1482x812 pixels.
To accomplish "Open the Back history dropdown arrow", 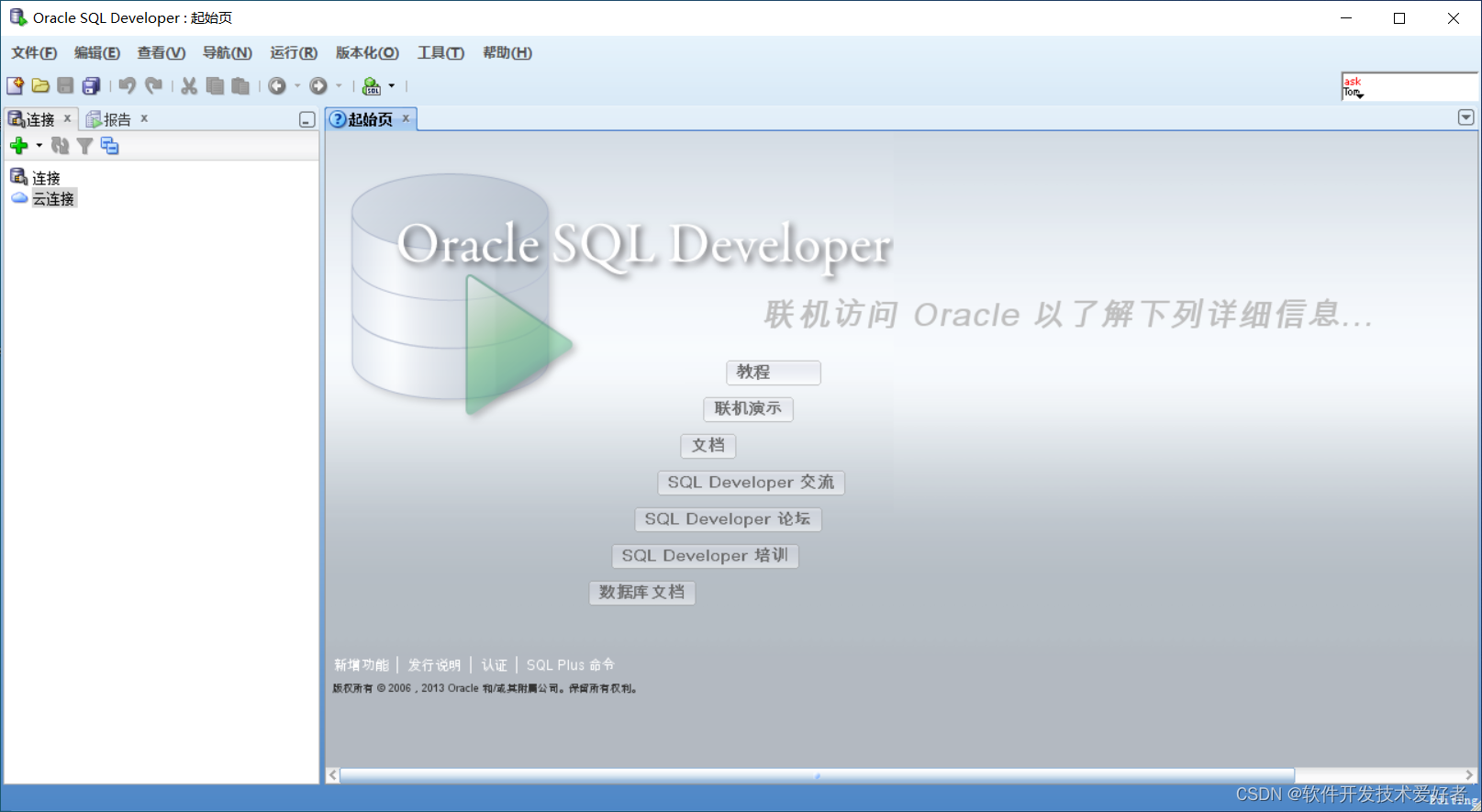I will point(297,86).
